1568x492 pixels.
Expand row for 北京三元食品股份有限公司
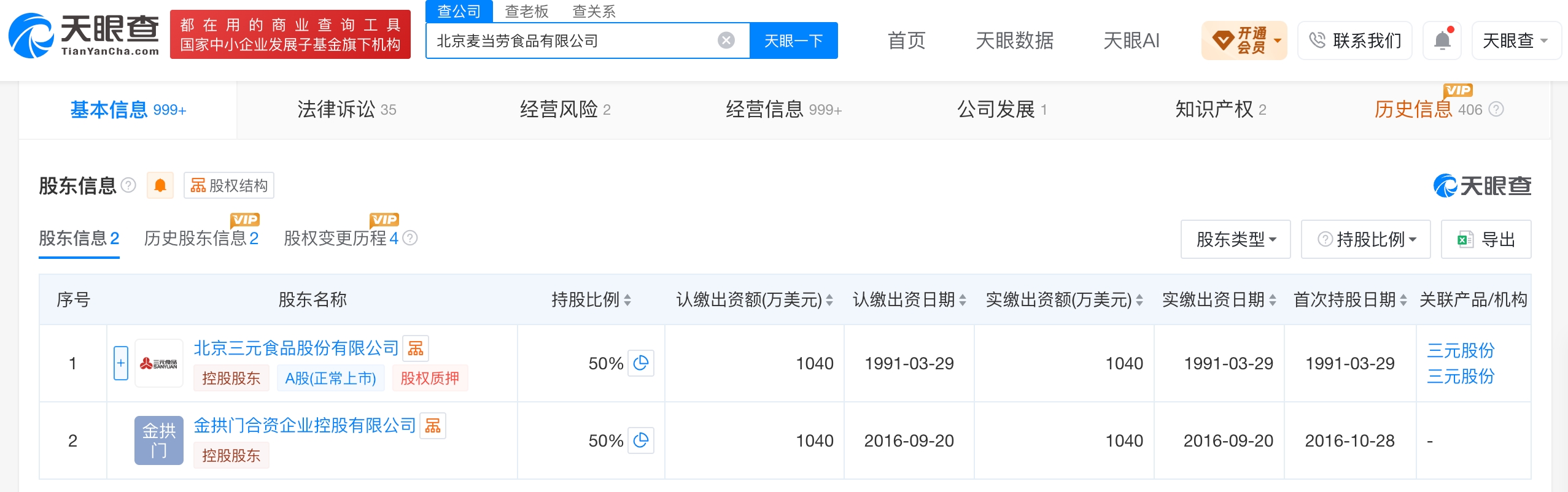[121, 363]
